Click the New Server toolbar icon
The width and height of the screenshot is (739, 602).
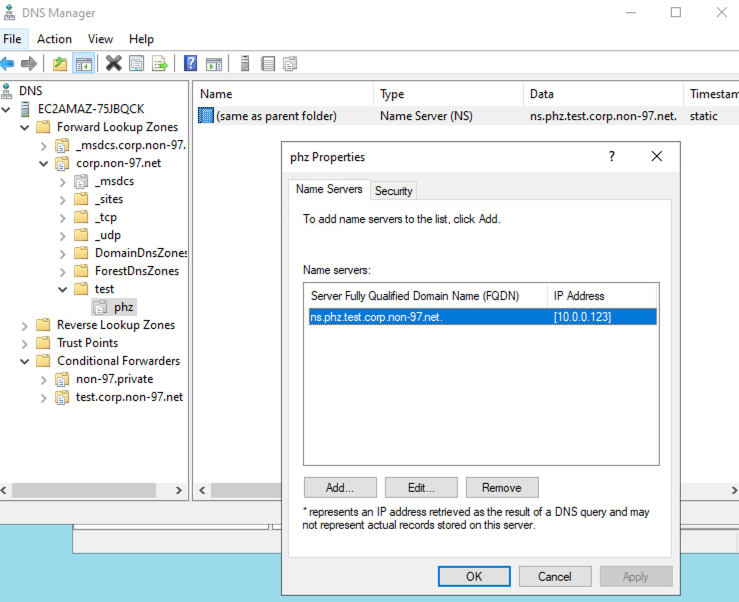click(245, 64)
